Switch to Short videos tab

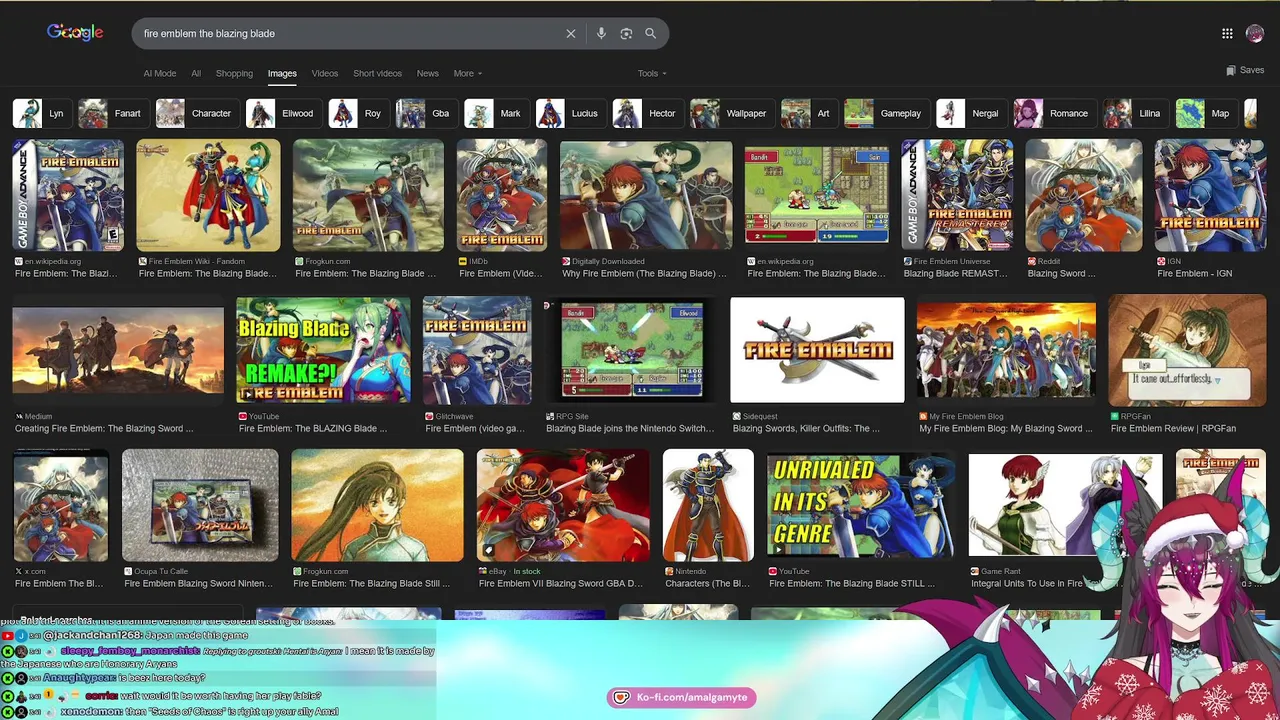377,73
